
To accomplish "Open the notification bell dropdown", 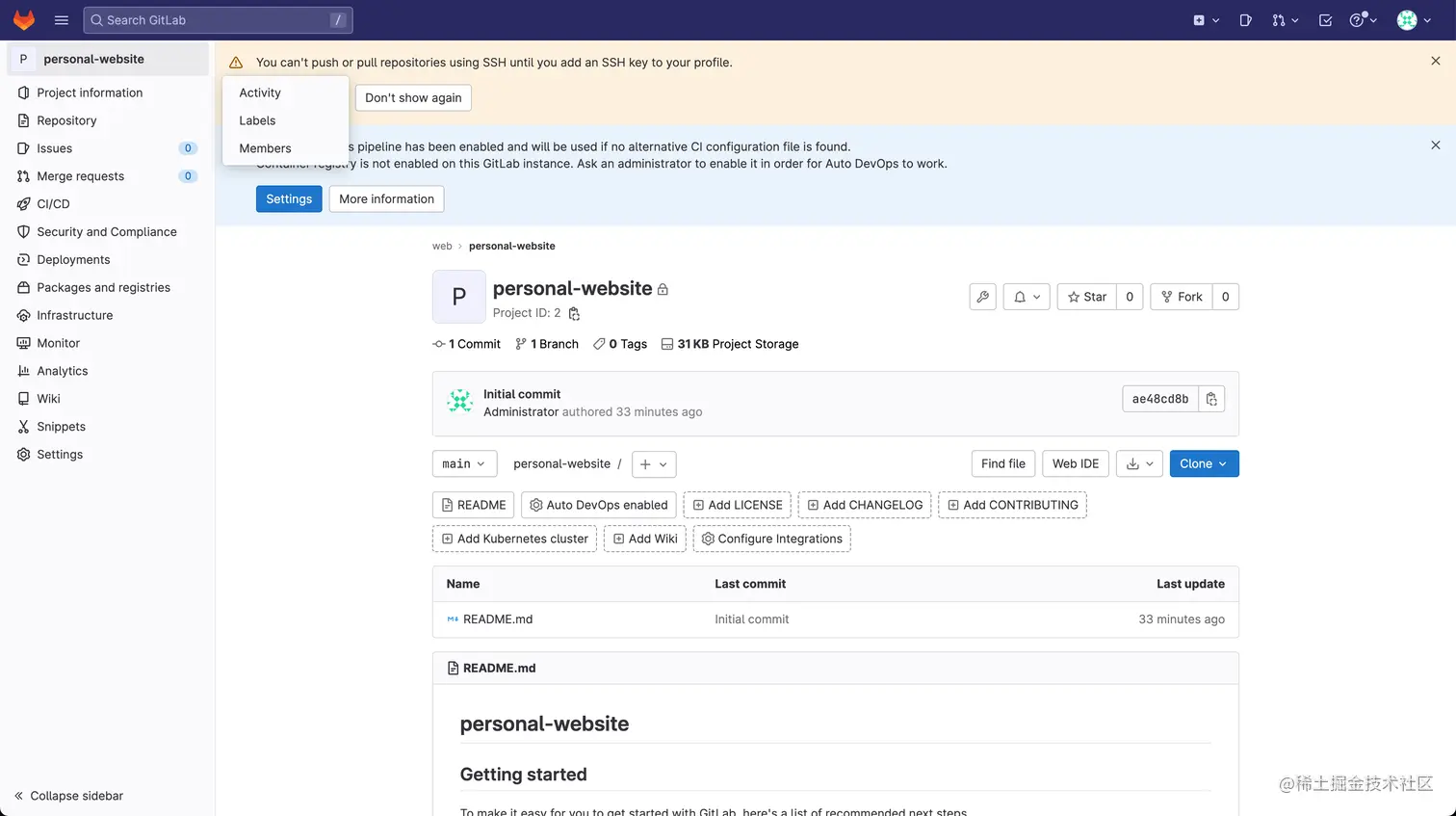I will tap(1027, 297).
